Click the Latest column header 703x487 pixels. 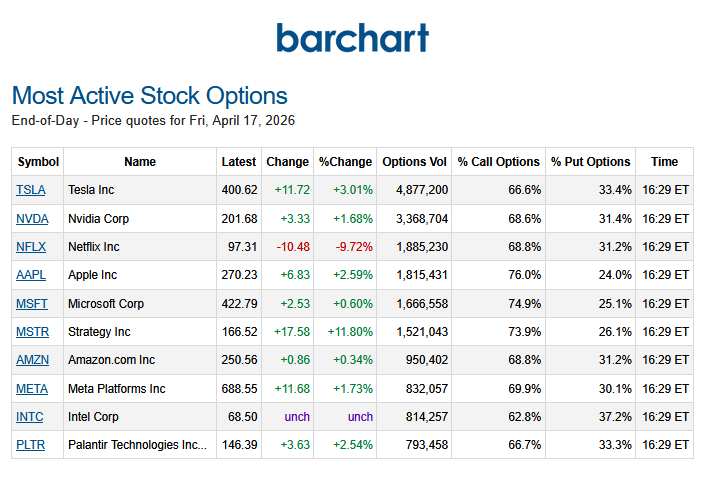coord(239,162)
